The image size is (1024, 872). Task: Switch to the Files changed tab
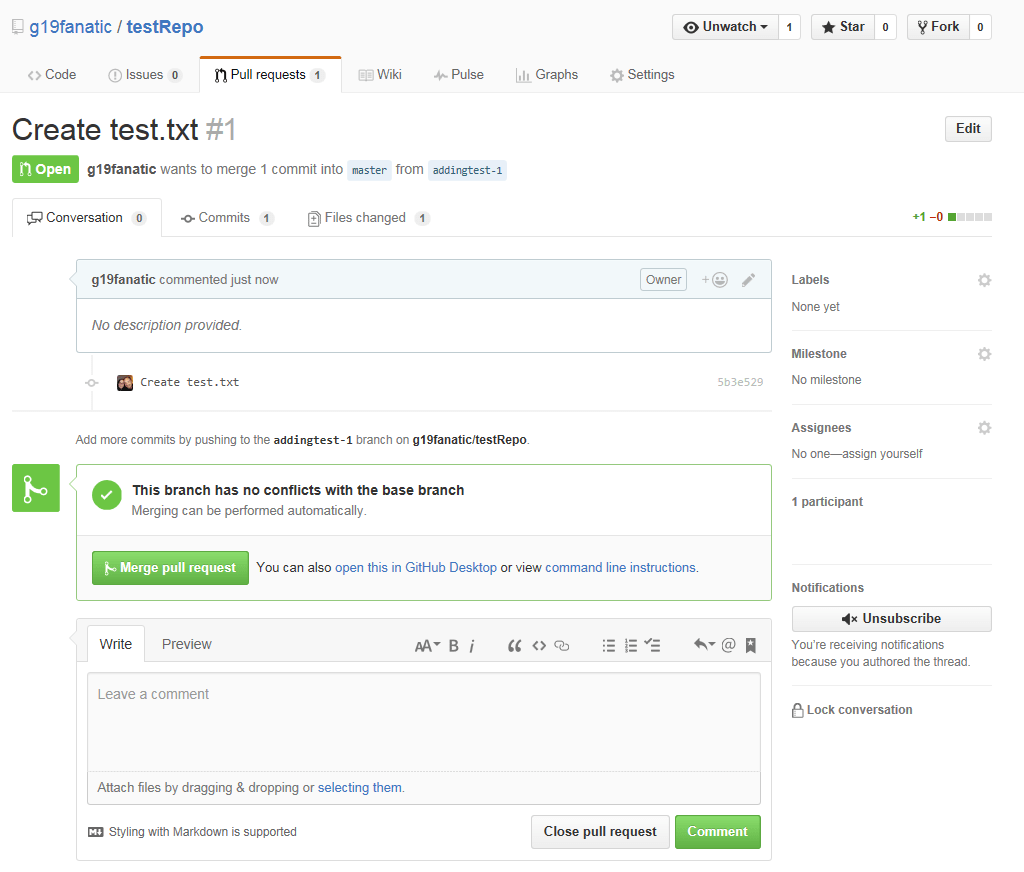(368, 218)
